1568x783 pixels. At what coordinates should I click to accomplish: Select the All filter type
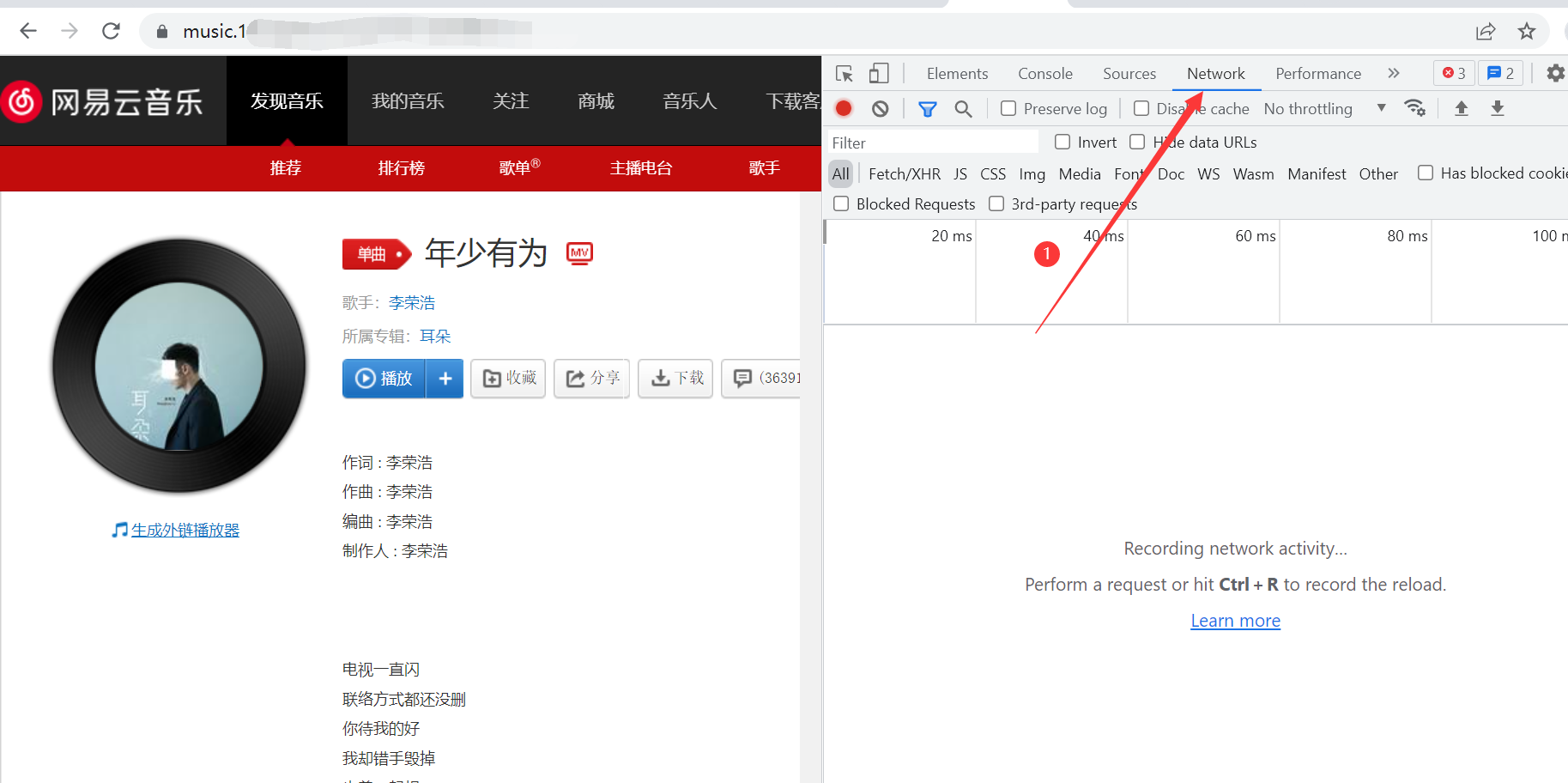[841, 174]
